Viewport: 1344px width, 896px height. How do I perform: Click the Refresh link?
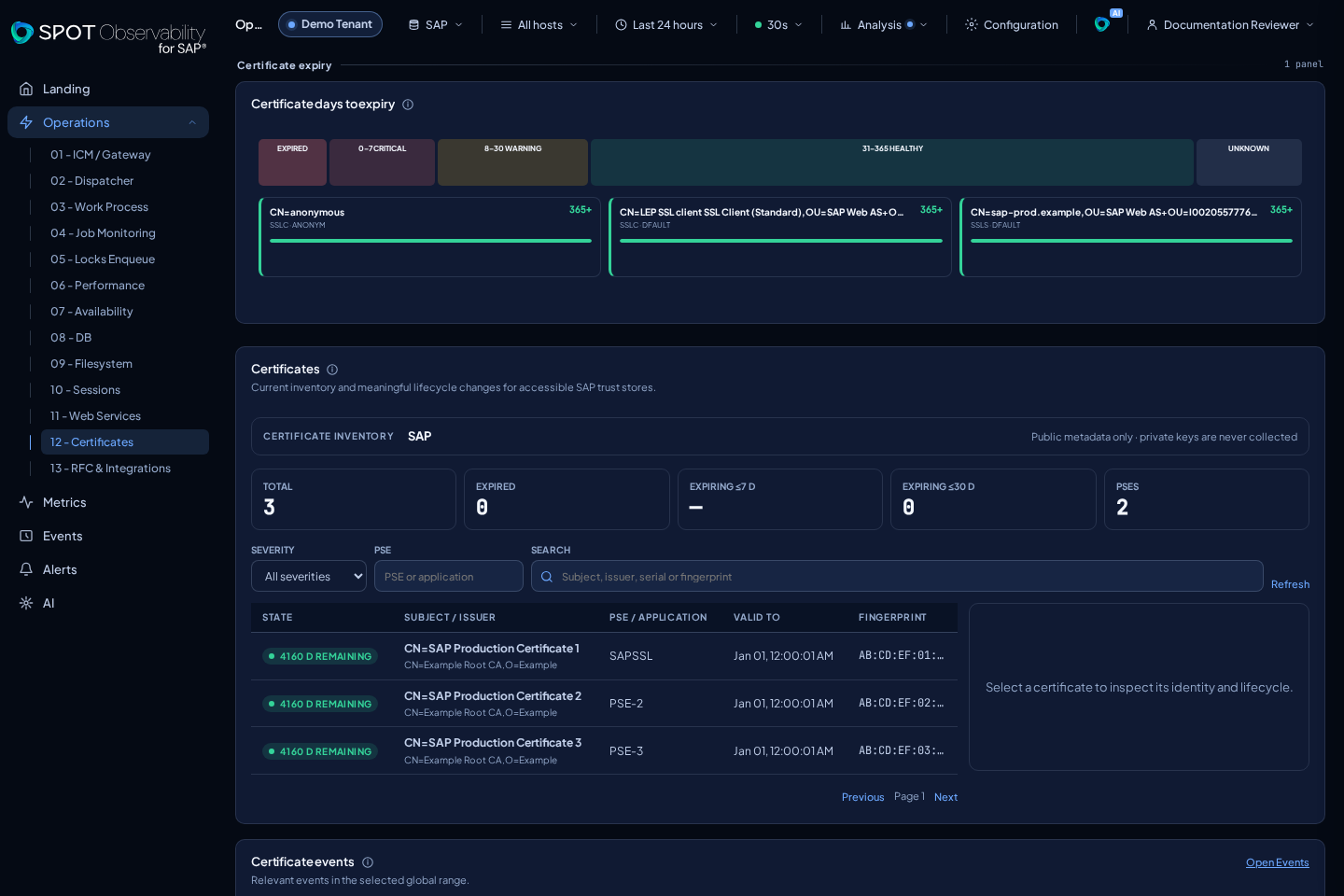click(x=1290, y=584)
